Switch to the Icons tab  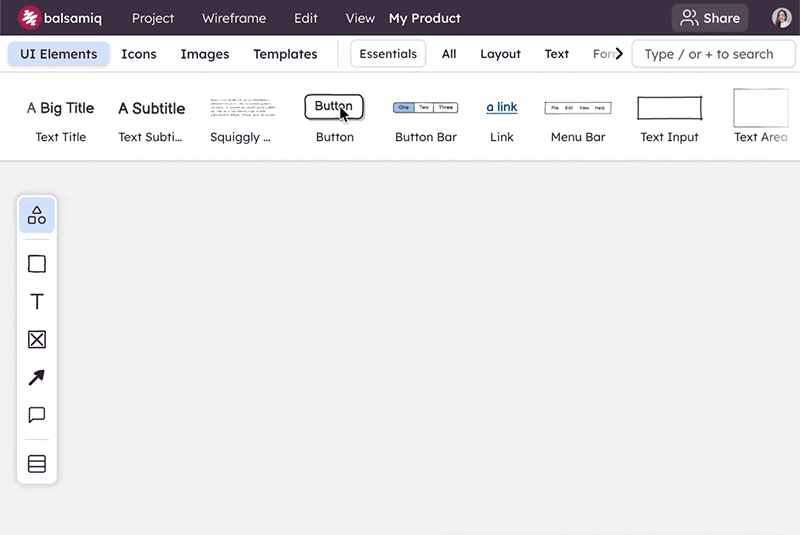tap(139, 54)
